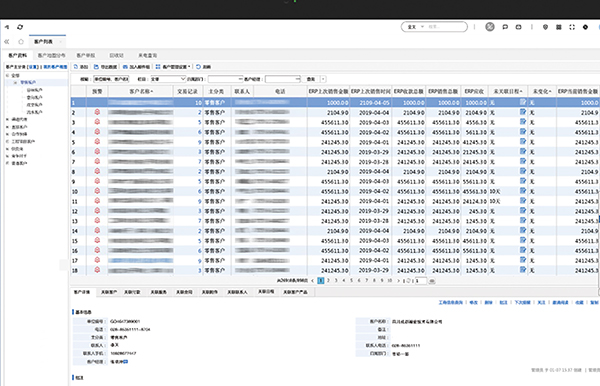Open the 栏目 dropdown showing 全部
The image size is (600, 386).
[168, 79]
